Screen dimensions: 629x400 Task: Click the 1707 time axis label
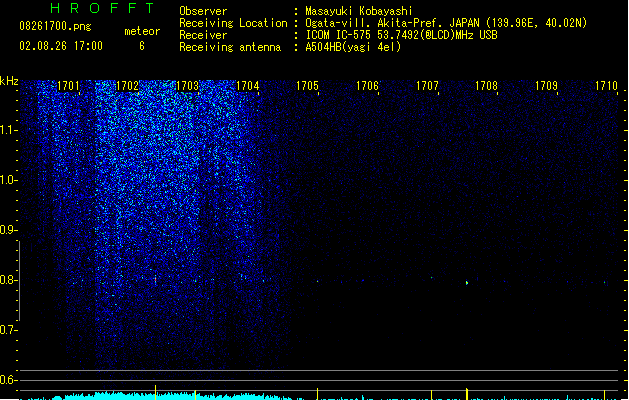[427, 86]
